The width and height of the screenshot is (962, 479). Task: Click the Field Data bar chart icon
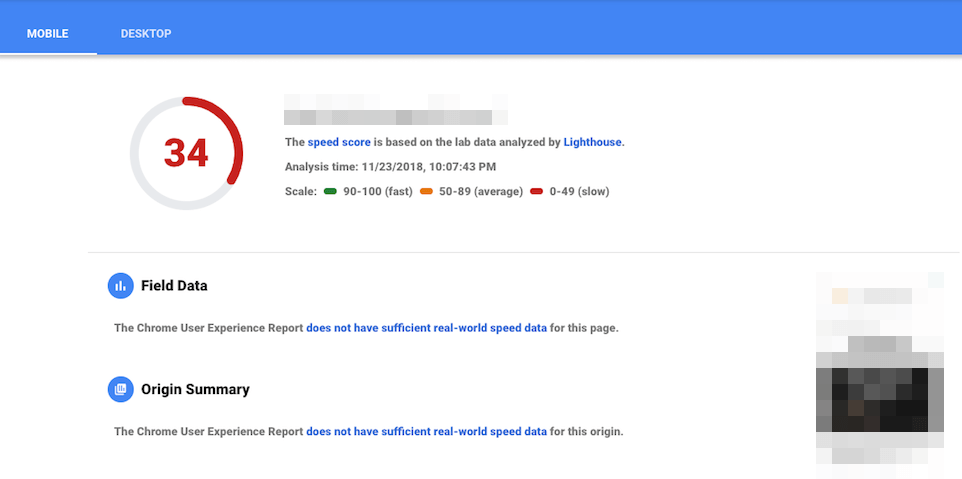(x=120, y=286)
